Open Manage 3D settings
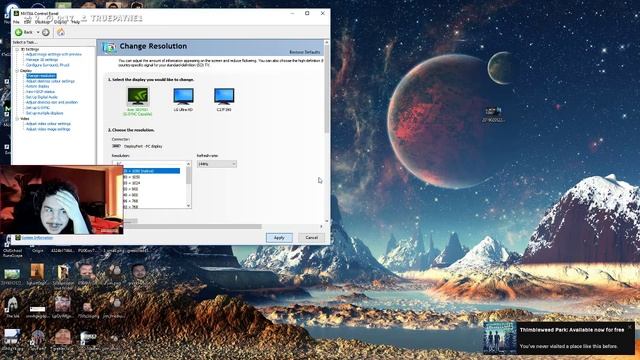Image resolution: width=640 pixels, height=360 pixels. tap(42, 60)
